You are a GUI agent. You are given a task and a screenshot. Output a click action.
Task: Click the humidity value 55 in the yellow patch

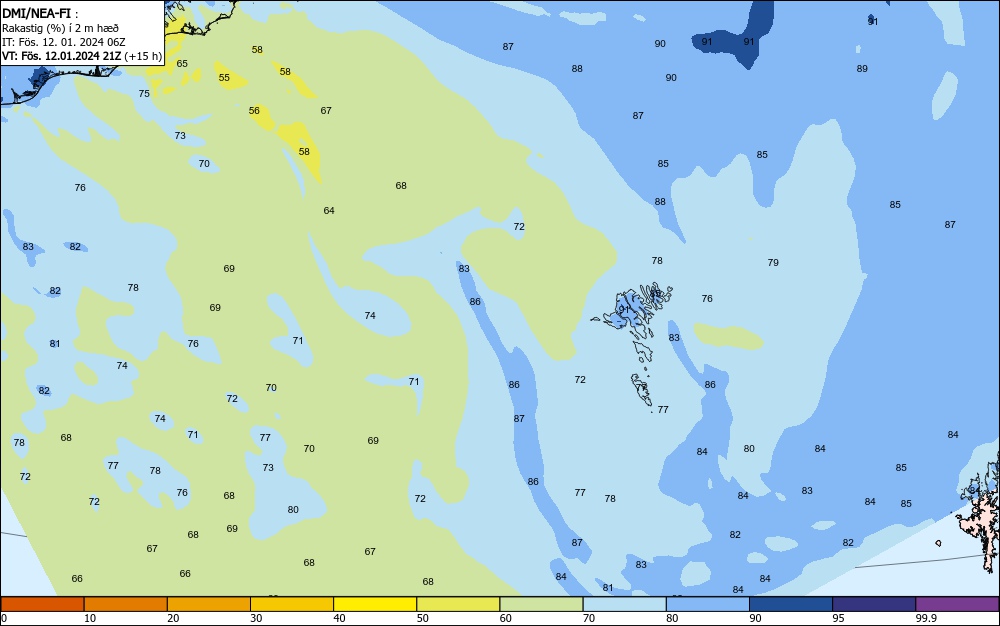(224, 77)
